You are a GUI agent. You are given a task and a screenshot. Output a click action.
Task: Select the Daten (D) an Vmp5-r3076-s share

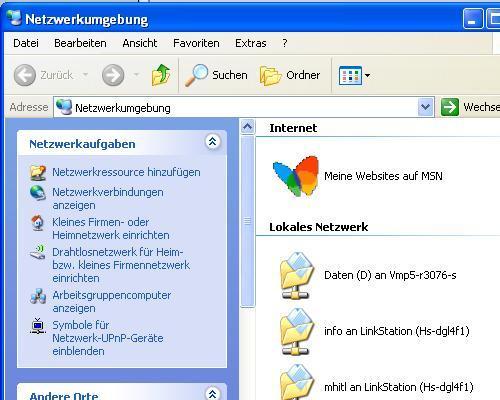[x=368, y=275]
